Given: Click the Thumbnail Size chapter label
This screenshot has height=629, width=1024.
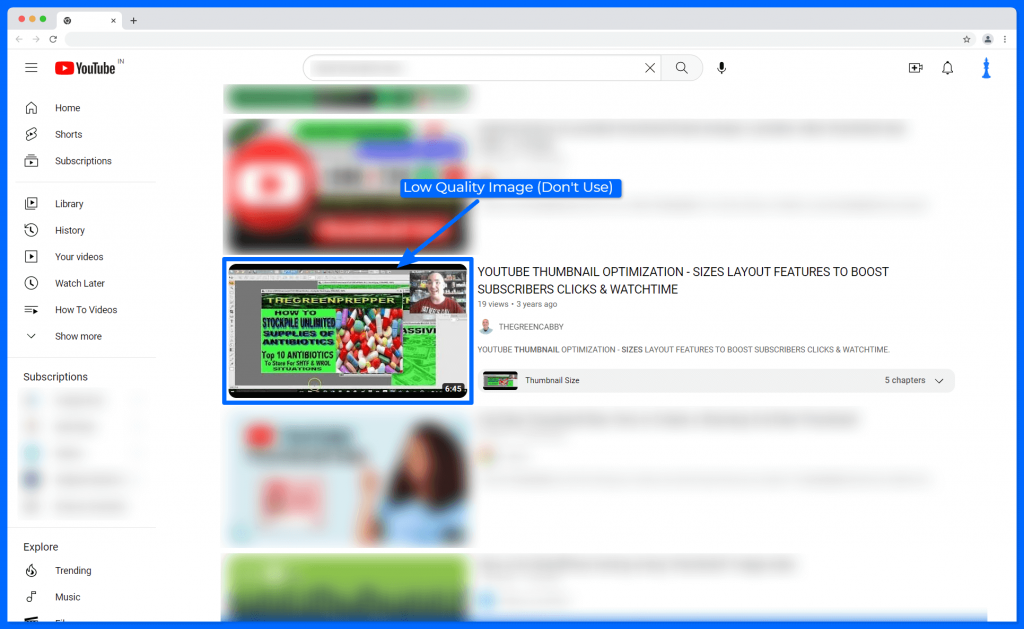Looking at the screenshot, I should [552, 380].
